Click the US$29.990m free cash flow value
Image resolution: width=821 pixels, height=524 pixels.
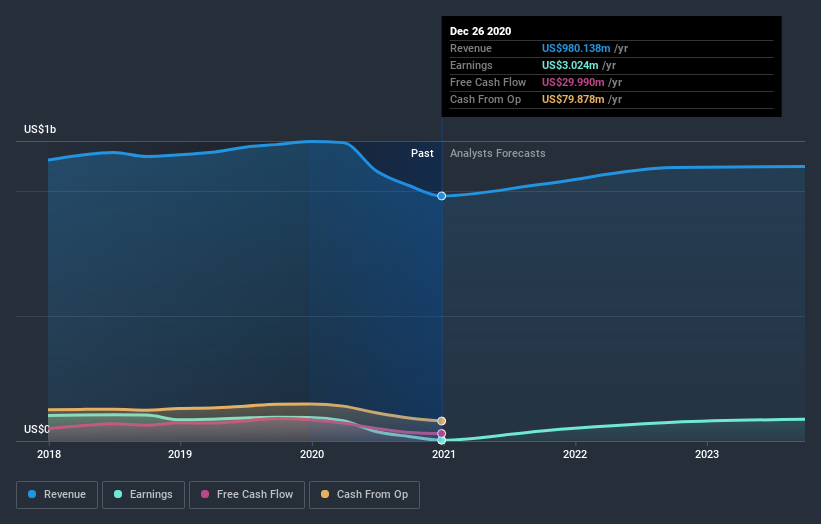[x=573, y=82]
